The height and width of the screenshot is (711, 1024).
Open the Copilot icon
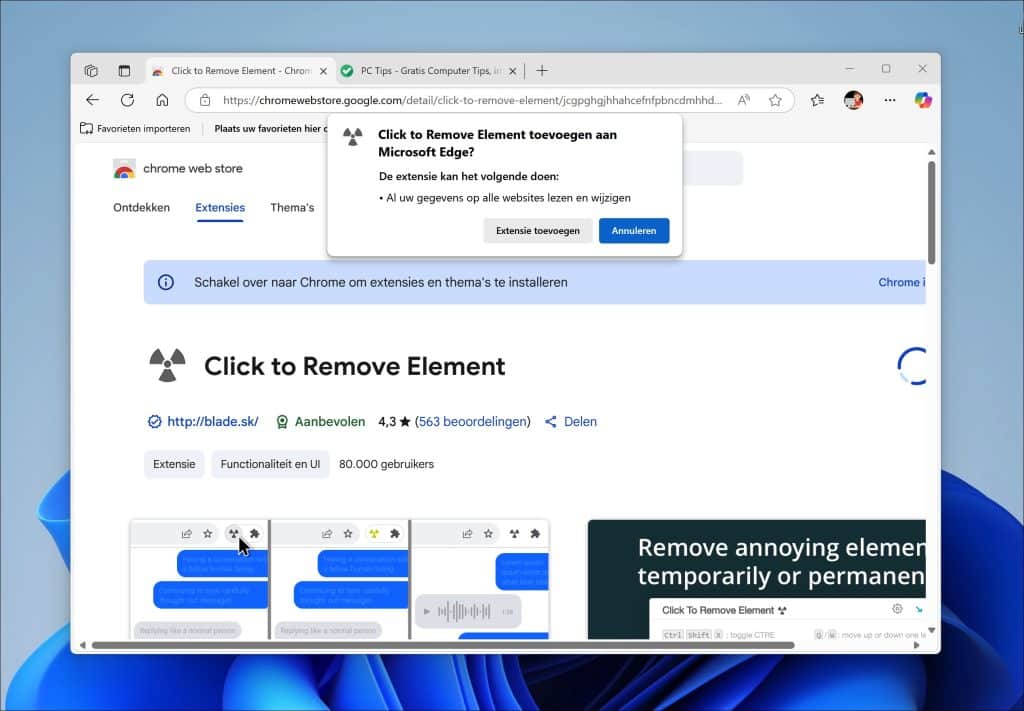tap(923, 101)
